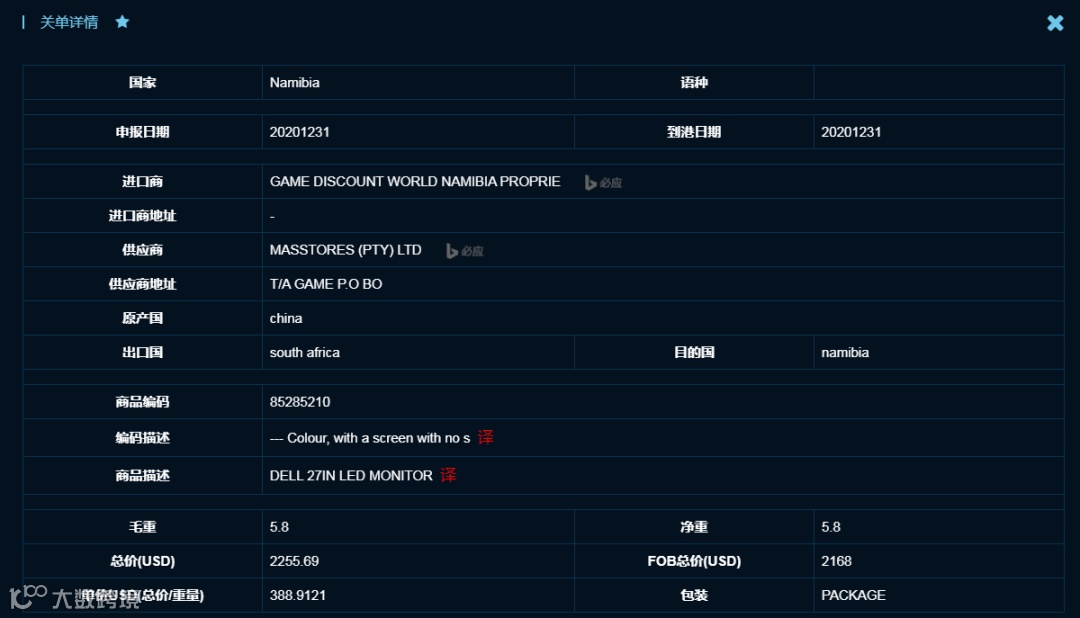Click the export country value south africa

click(x=304, y=352)
